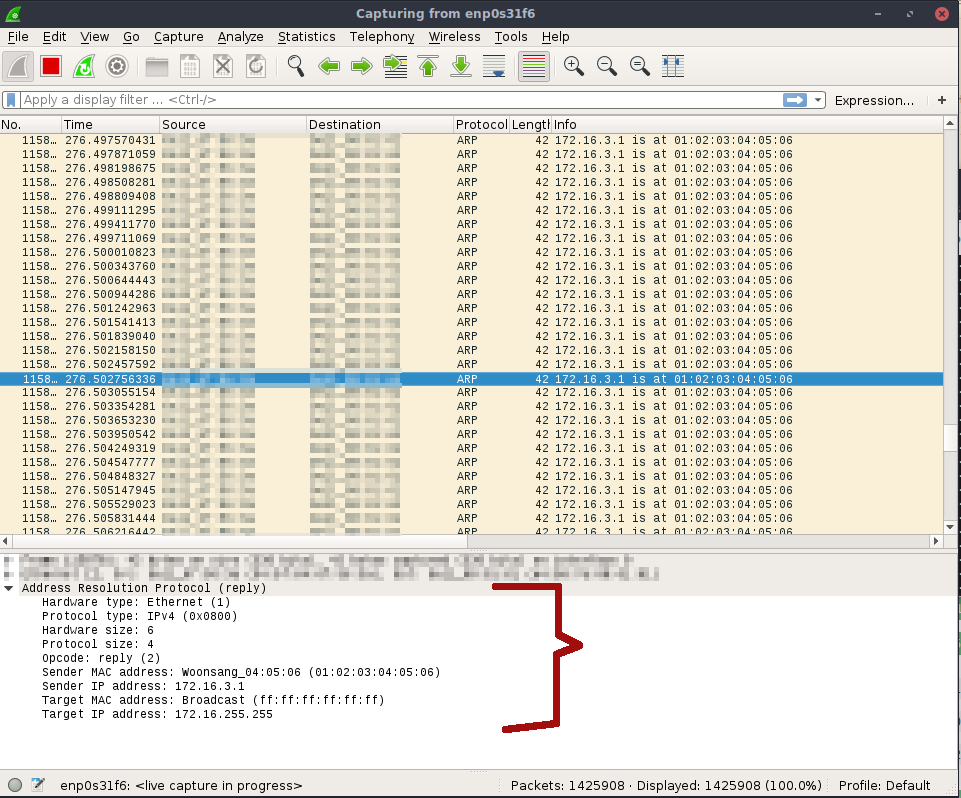Add a filter button with the plus
The height and width of the screenshot is (798, 961).
click(942, 100)
